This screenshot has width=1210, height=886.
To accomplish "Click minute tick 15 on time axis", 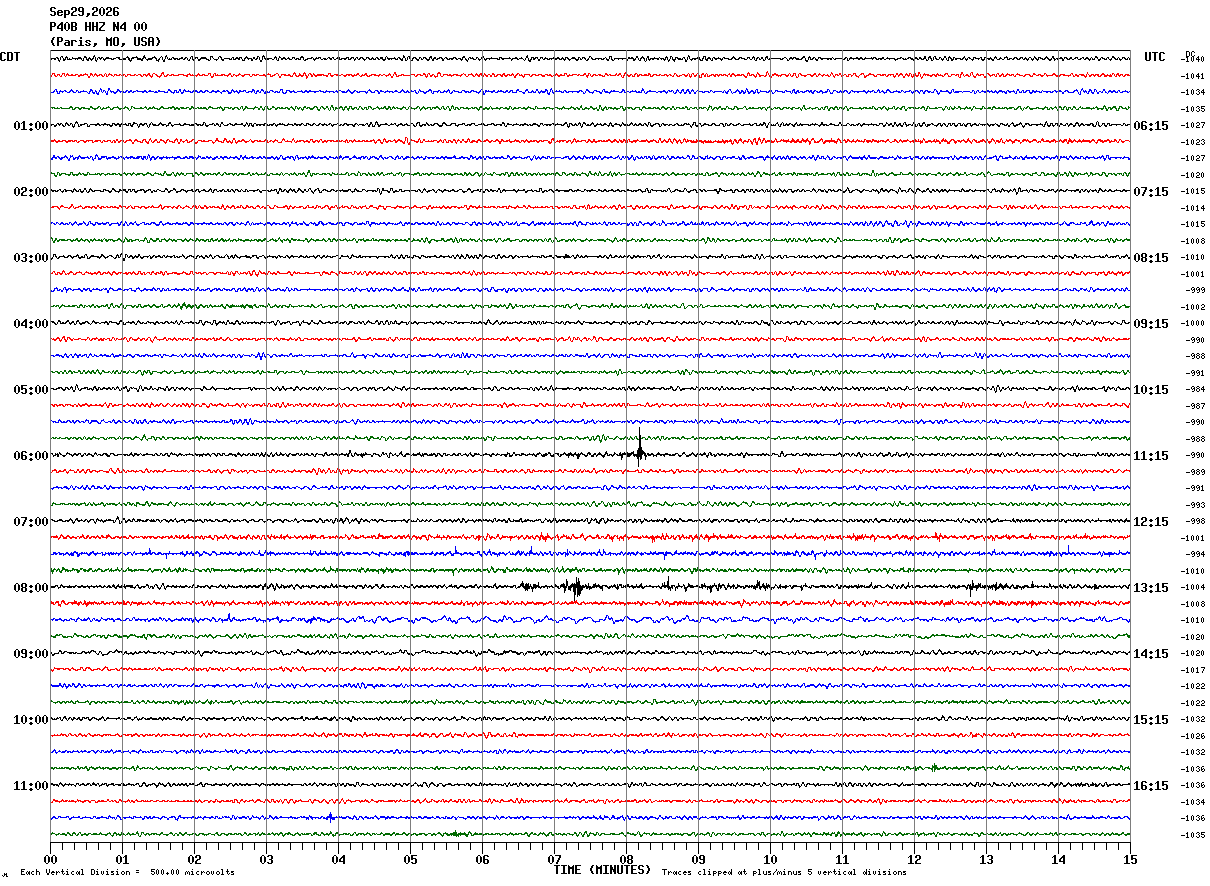I will [x=1130, y=859].
